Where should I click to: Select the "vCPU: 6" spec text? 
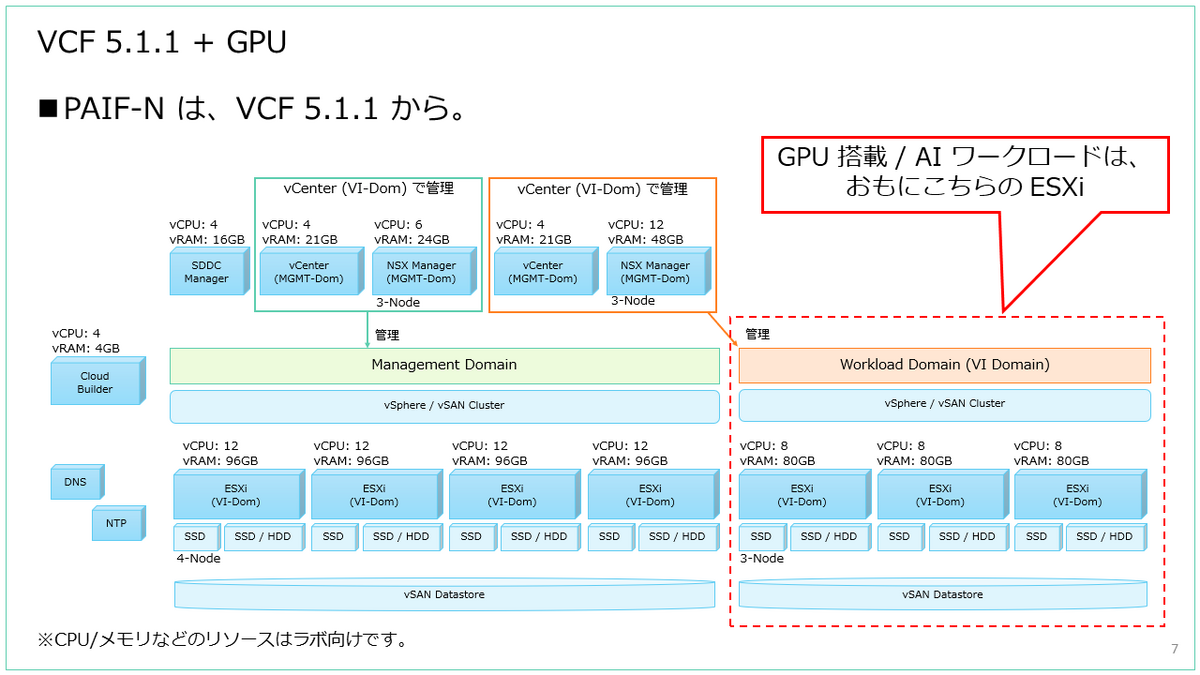click(397, 225)
